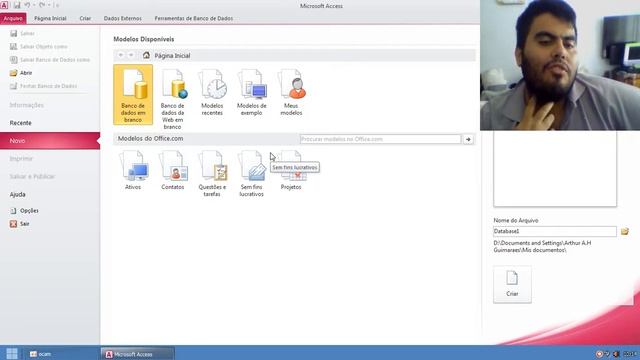
Task: Open the Projetos template category
Action: tap(291, 170)
